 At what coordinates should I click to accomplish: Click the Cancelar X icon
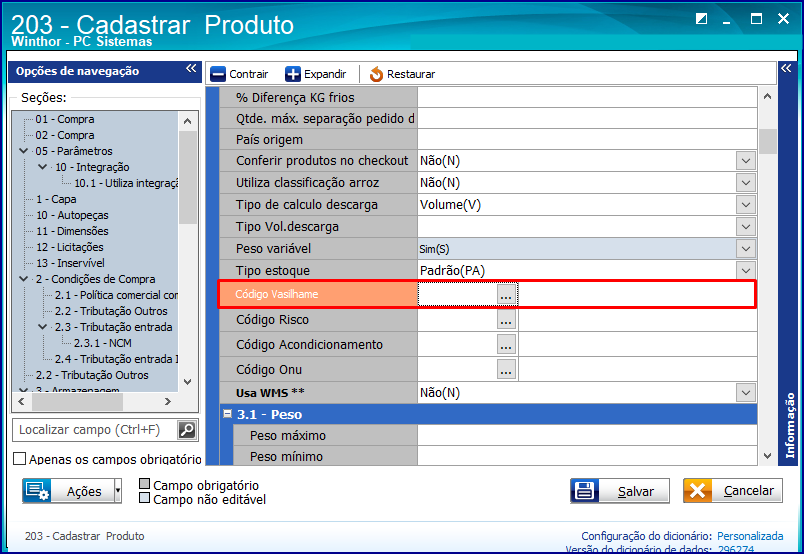pos(697,491)
